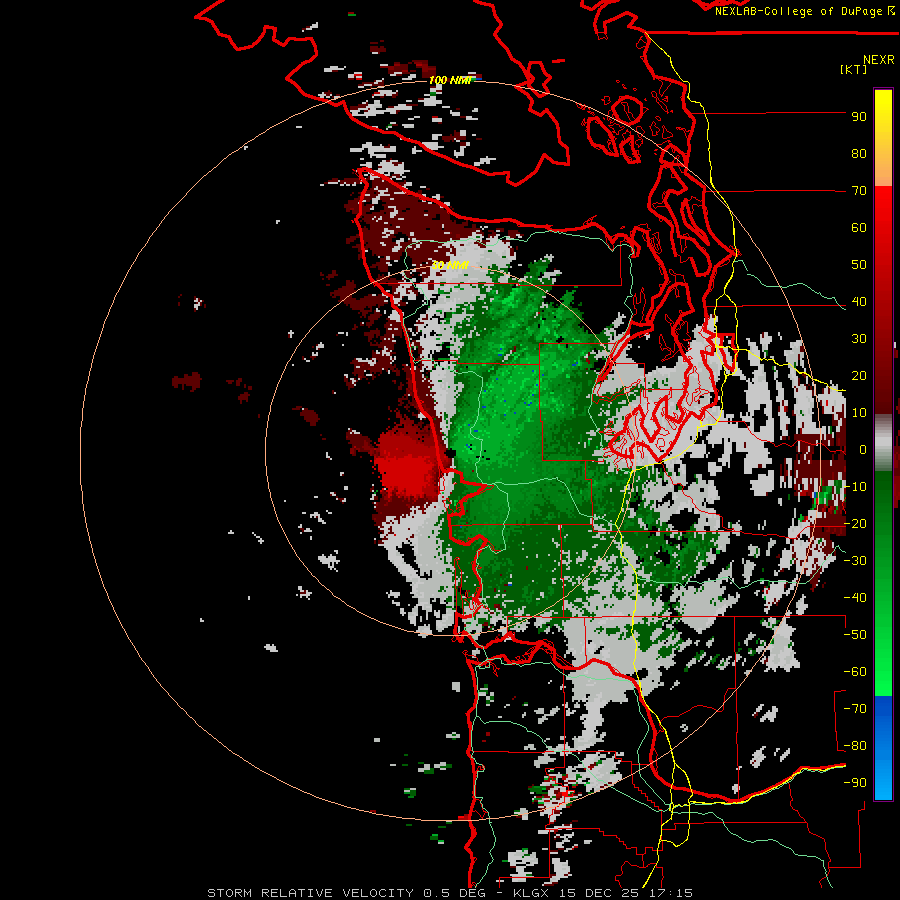Click the 70 value on the velocity scale
900x900 pixels.
tap(859, 191)
